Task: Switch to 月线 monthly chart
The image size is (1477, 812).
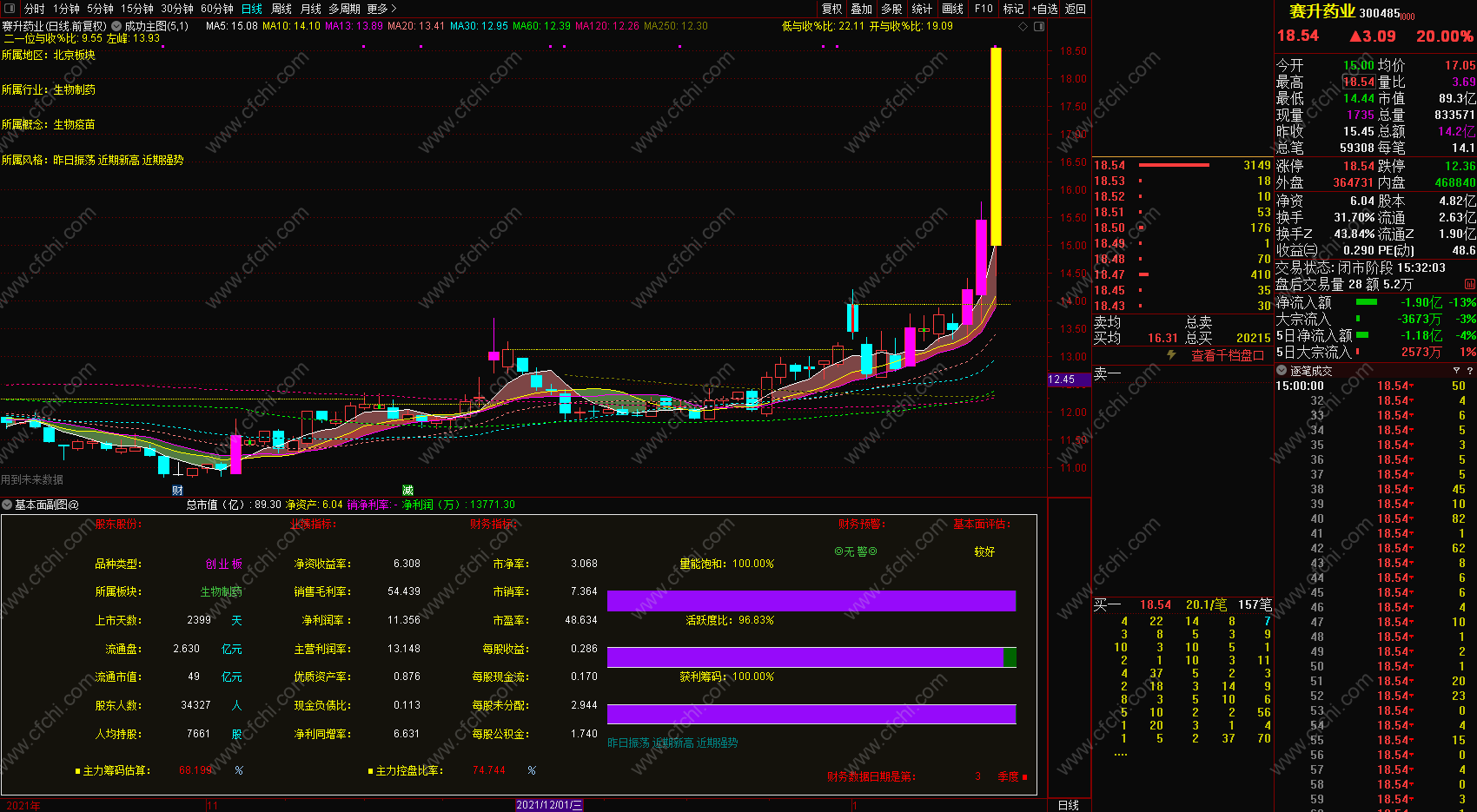Action: pyautogui.click(x=311, y=9)
